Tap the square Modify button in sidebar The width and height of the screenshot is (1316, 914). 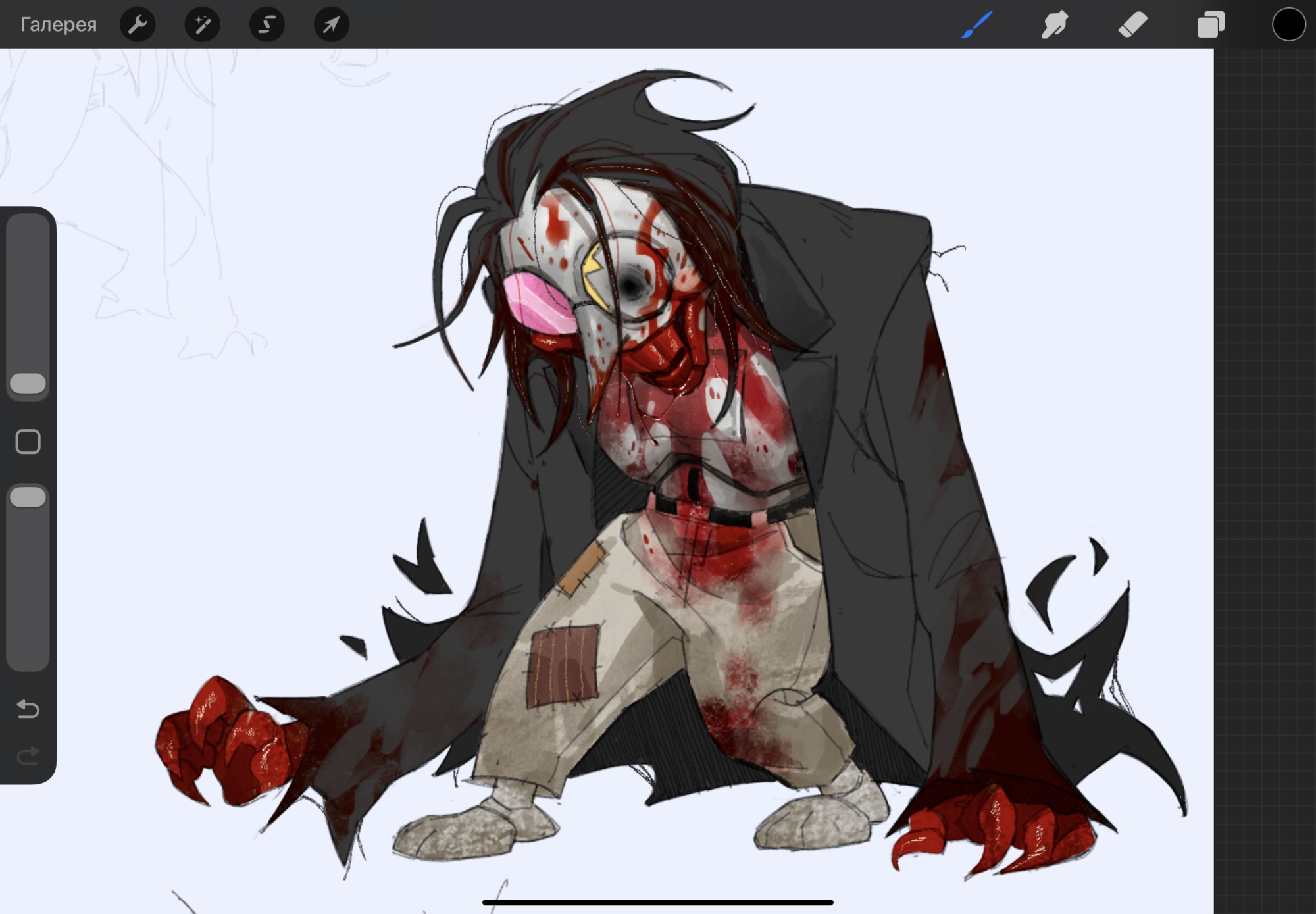[x=28, y=442]
